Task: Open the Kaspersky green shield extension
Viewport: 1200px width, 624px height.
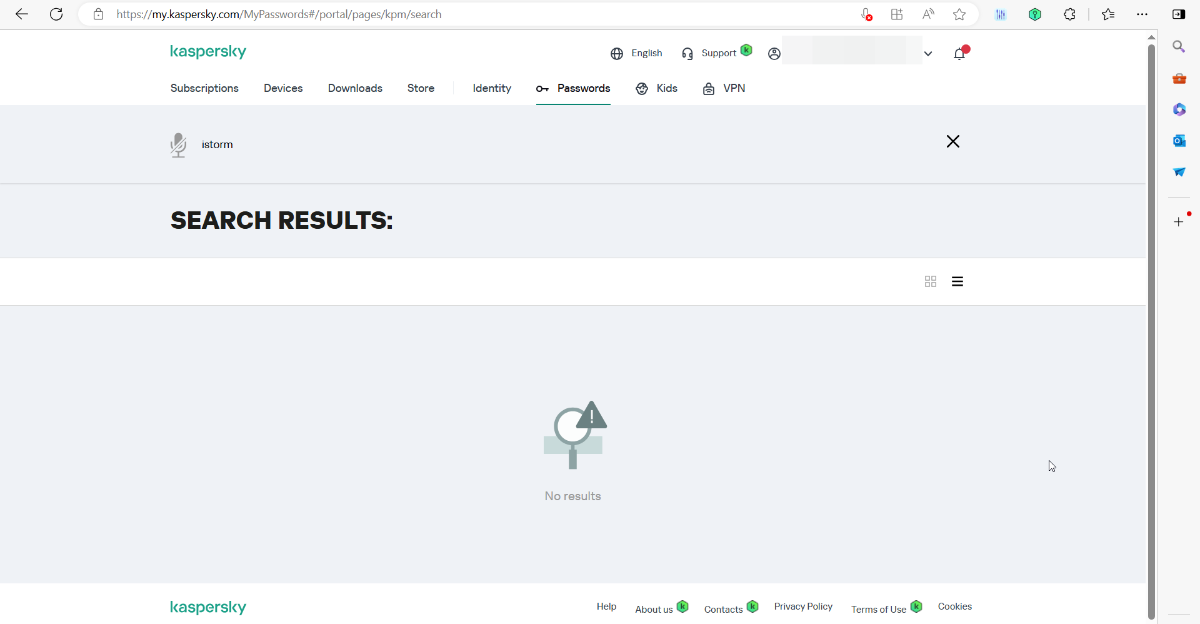Action: (x=1036, y=15)
